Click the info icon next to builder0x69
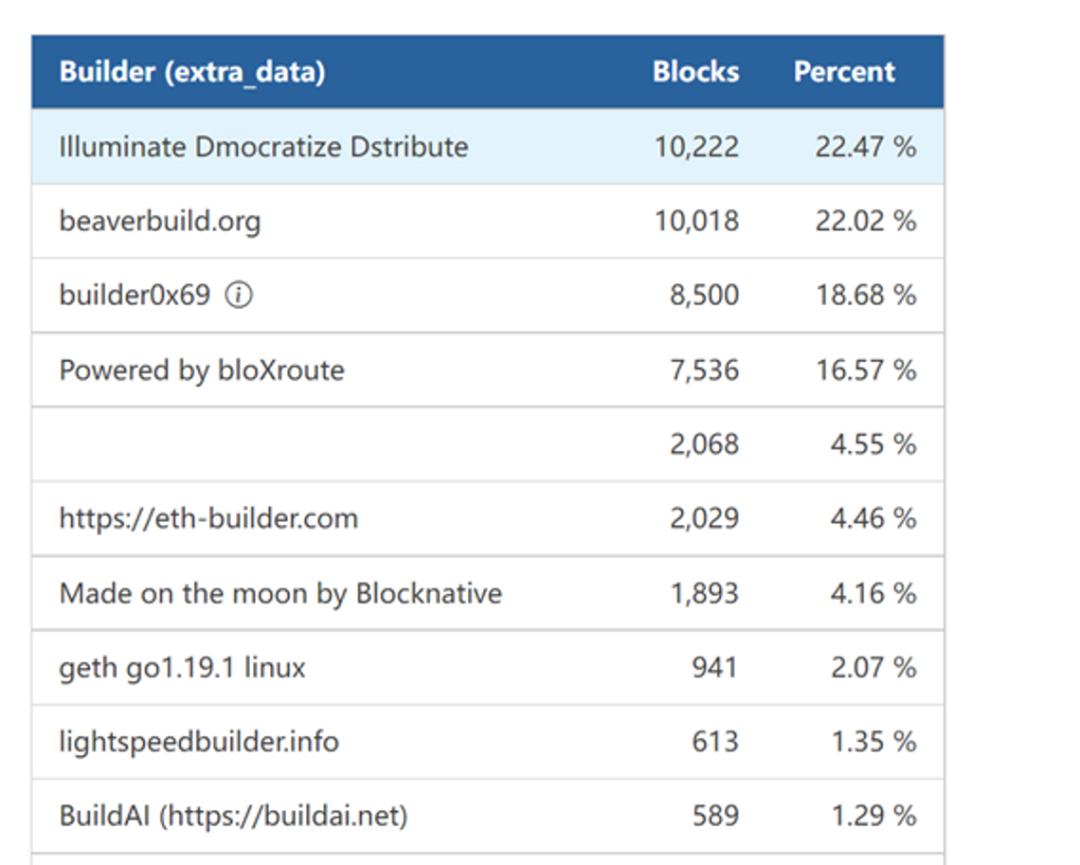The width and height of the screenshot is (1080, 865). point(238,295)
